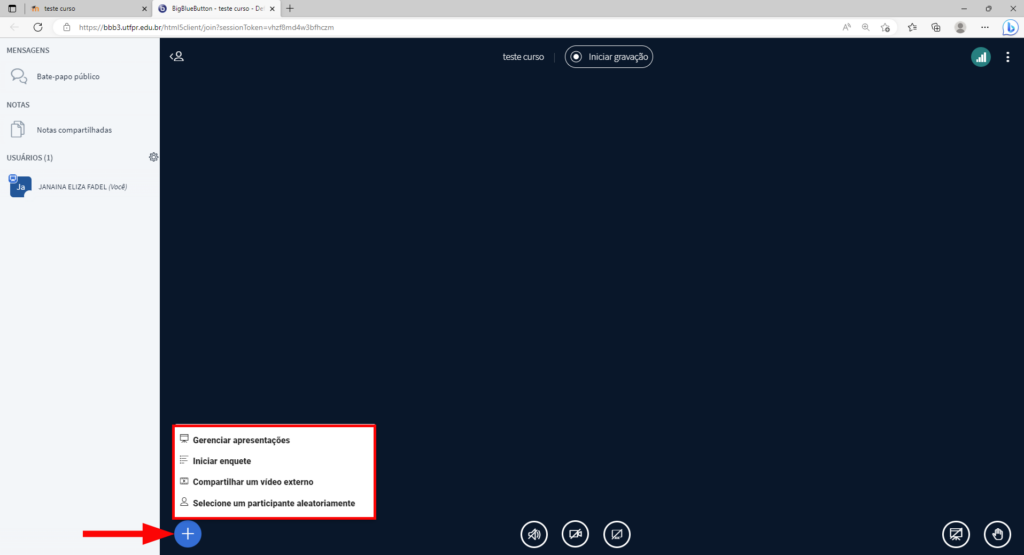Click the MENSAGENS section header
This screenshot has height=555, width=1024.
coord(27,50)
